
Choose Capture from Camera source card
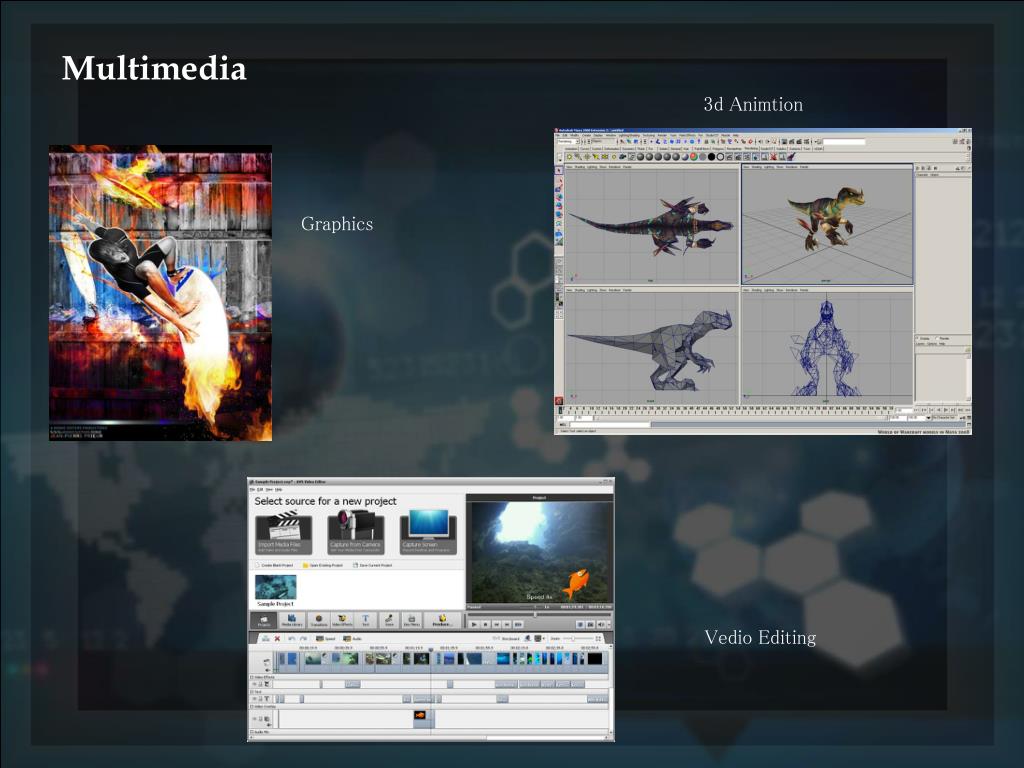tap(355, 534)
